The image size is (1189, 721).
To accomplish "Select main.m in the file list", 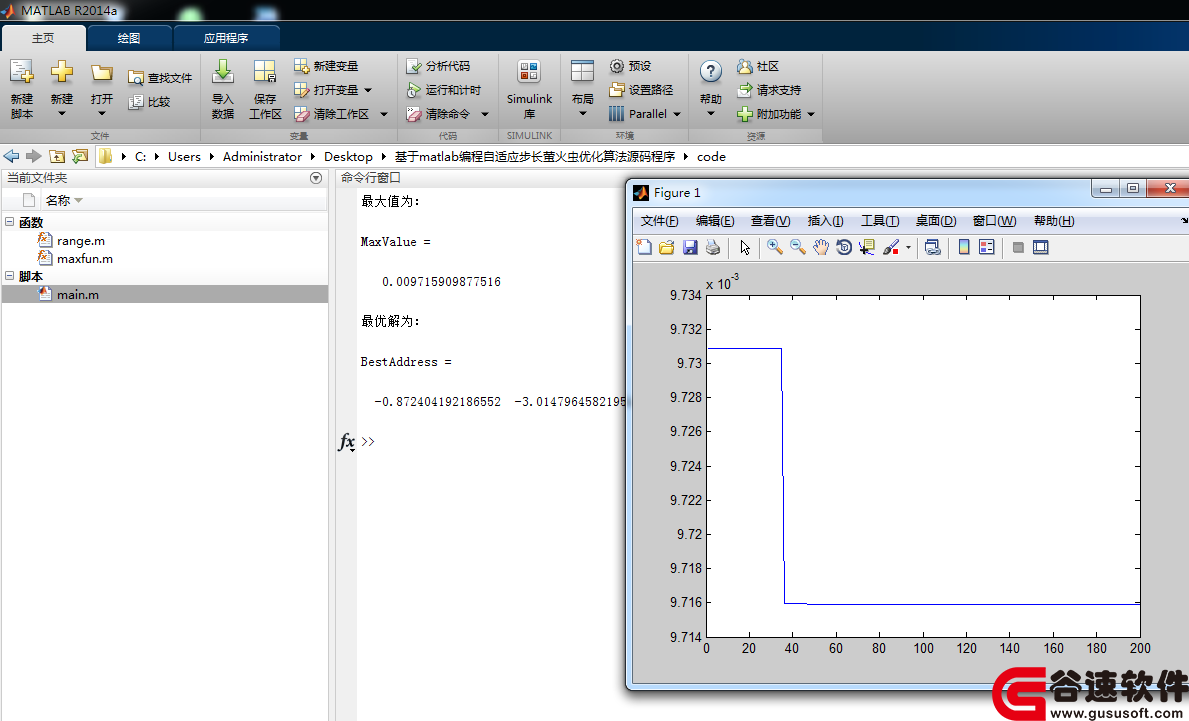I will 165,294.
